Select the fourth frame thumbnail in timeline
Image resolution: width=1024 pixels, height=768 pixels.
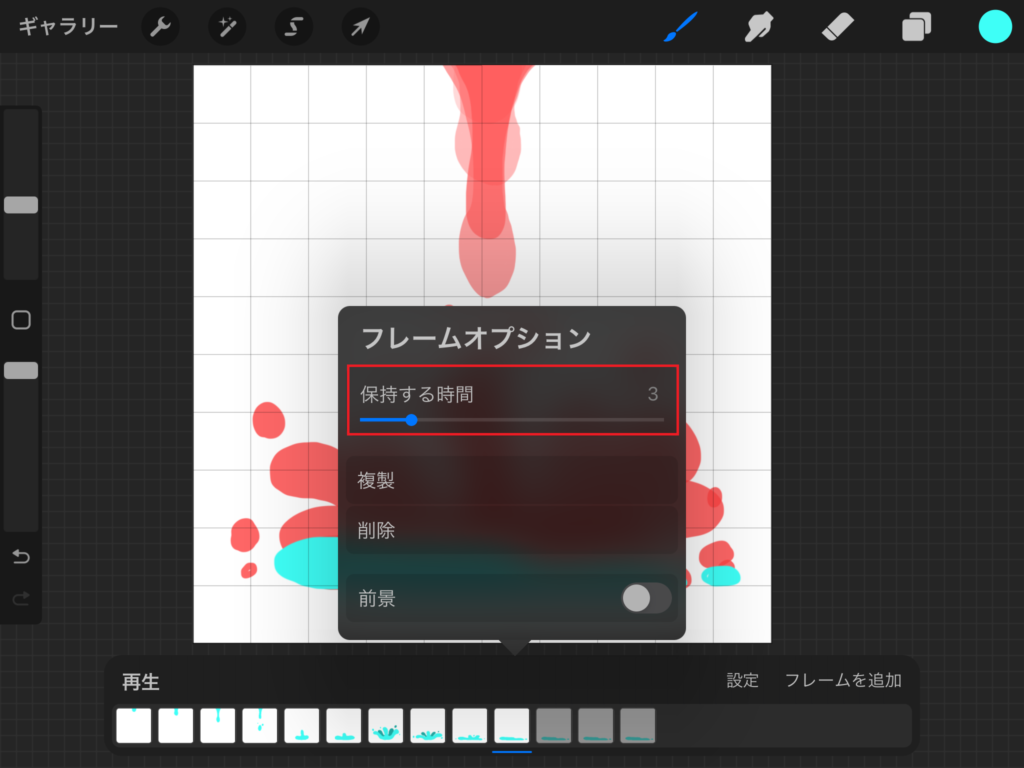tap(260, 726)
